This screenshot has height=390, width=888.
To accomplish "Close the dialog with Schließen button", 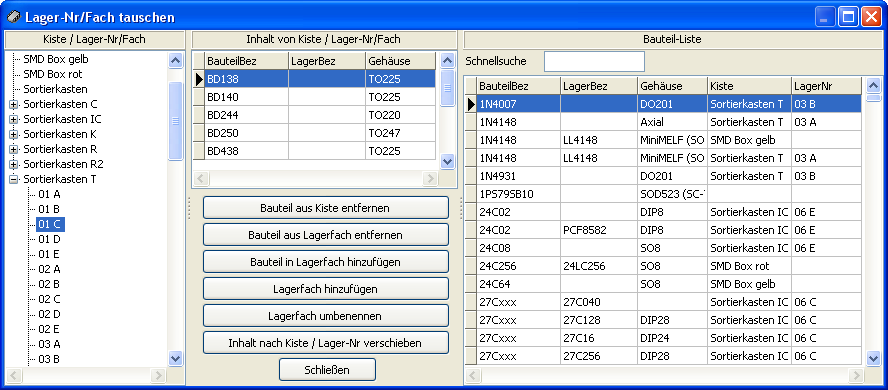I will 327,370.
